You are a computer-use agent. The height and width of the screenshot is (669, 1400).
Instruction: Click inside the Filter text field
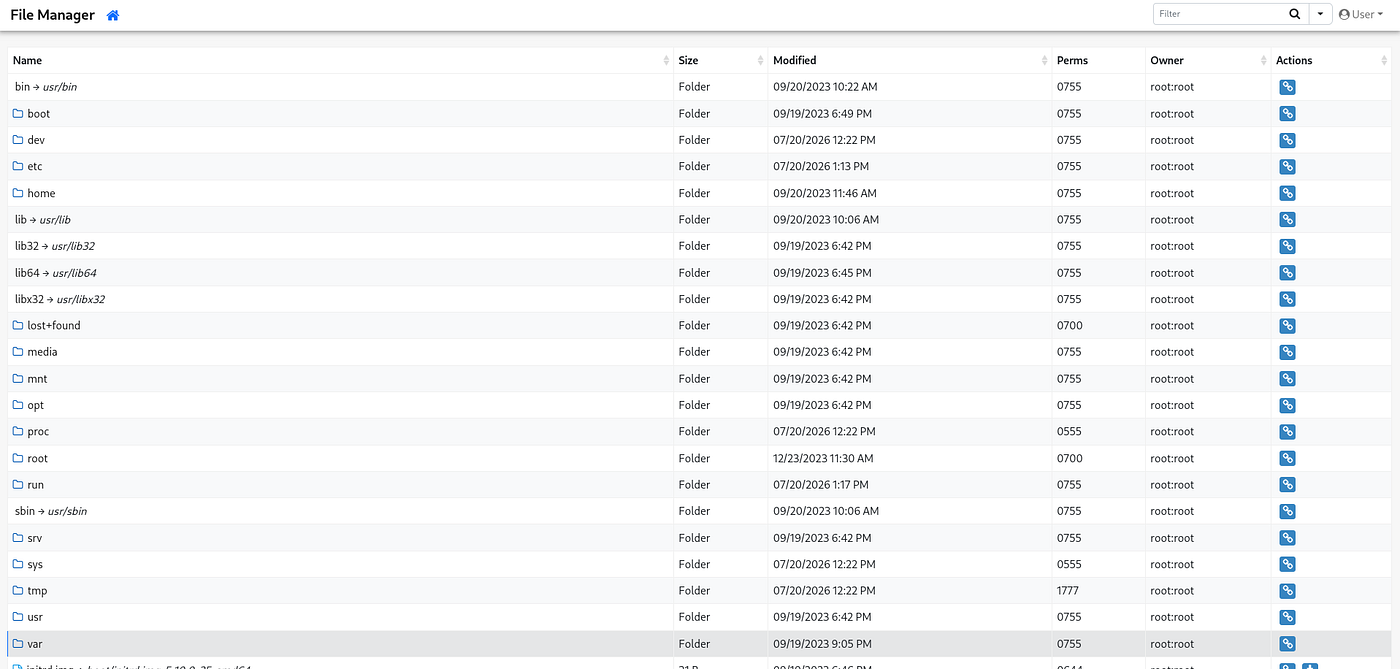pos(1218,14)
